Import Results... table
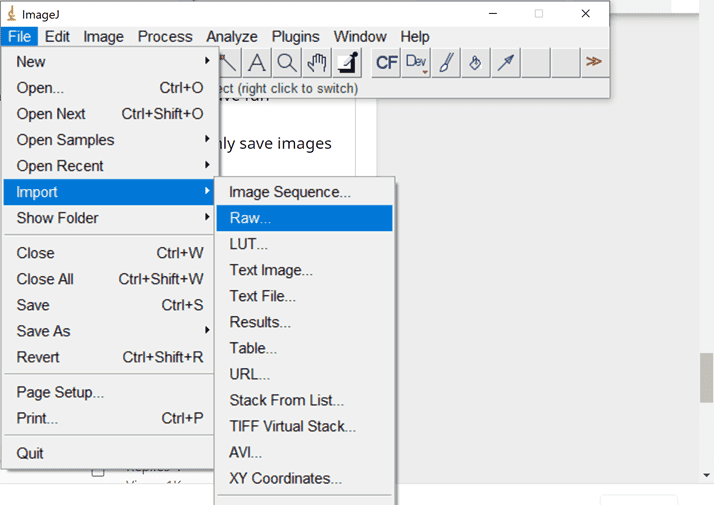The width and height of the screenshot is (714, 505). pyautogui.click(x=304, y=322)
